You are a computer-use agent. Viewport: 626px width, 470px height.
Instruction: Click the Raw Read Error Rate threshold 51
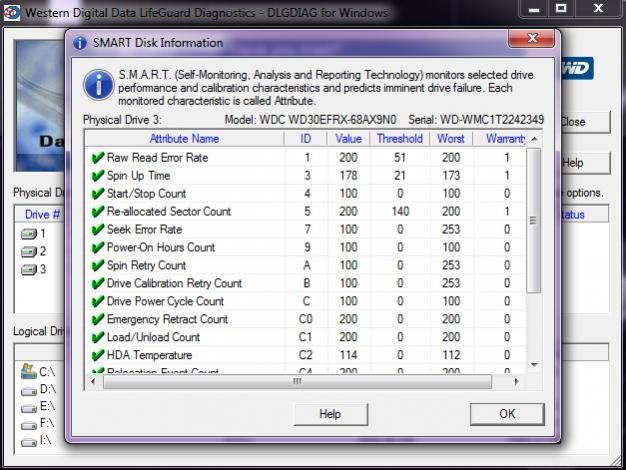click(x=400, y=158)
